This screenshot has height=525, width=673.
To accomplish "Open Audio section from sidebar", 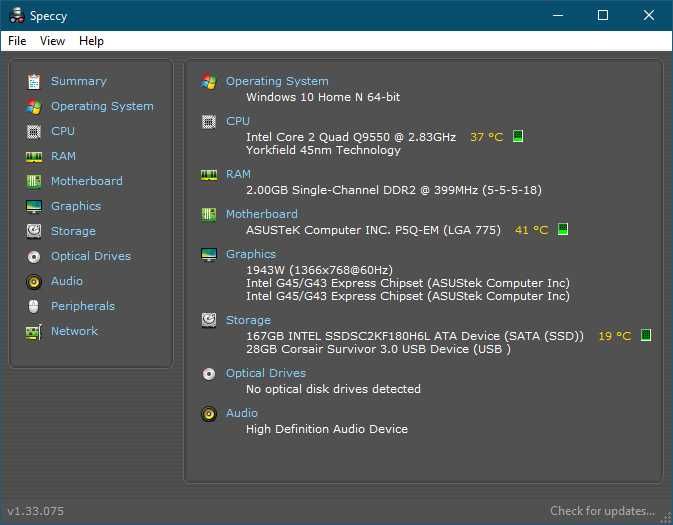I will tap(67, 281).
